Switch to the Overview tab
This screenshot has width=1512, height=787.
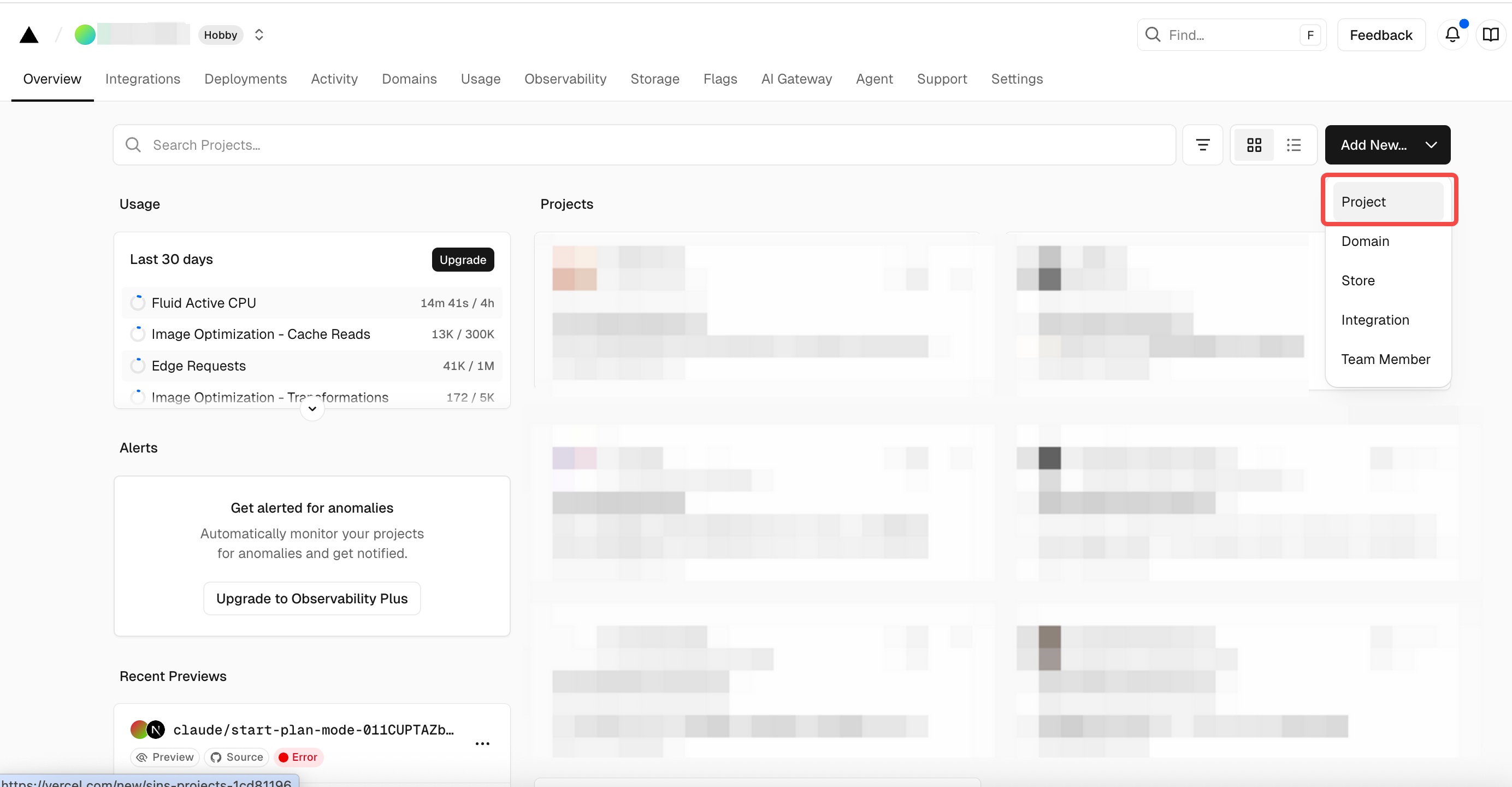52,79
